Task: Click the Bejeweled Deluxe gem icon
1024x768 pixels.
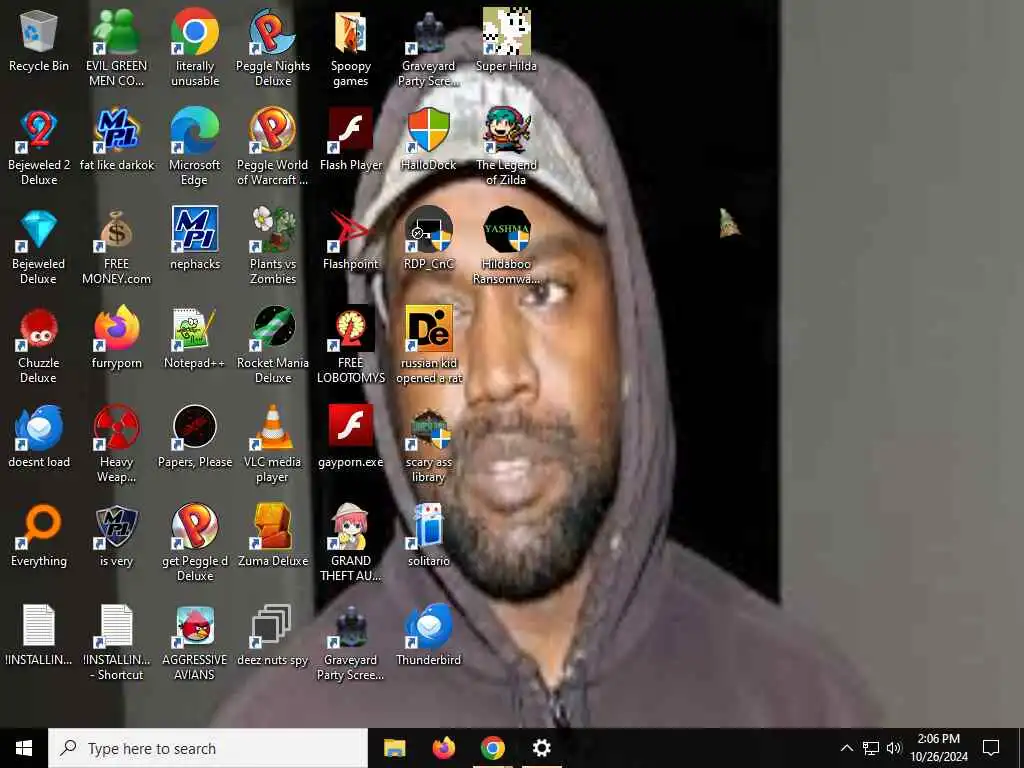Action: [39, 230]
